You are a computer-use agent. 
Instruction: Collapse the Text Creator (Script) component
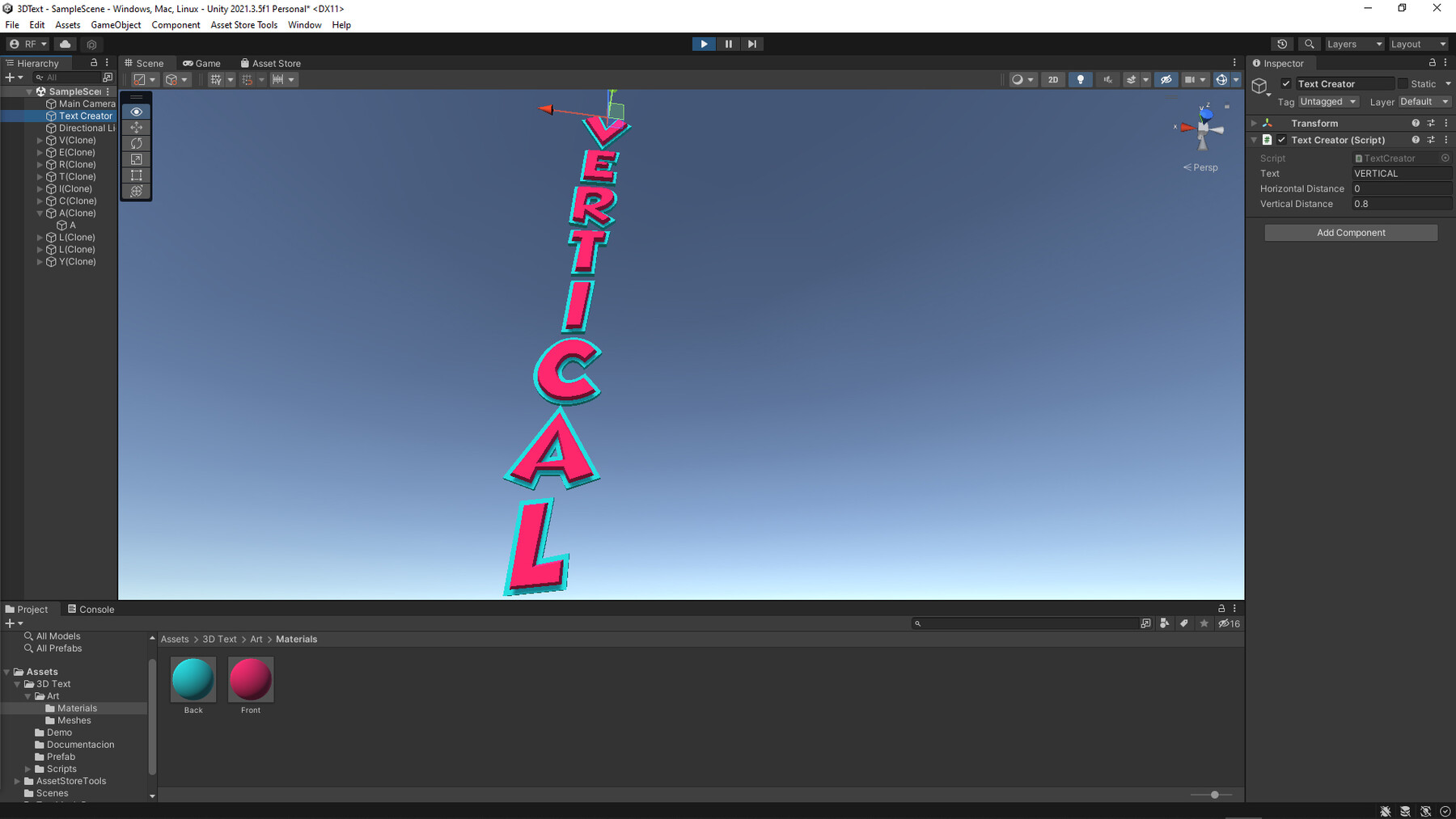coord(1254,140)
